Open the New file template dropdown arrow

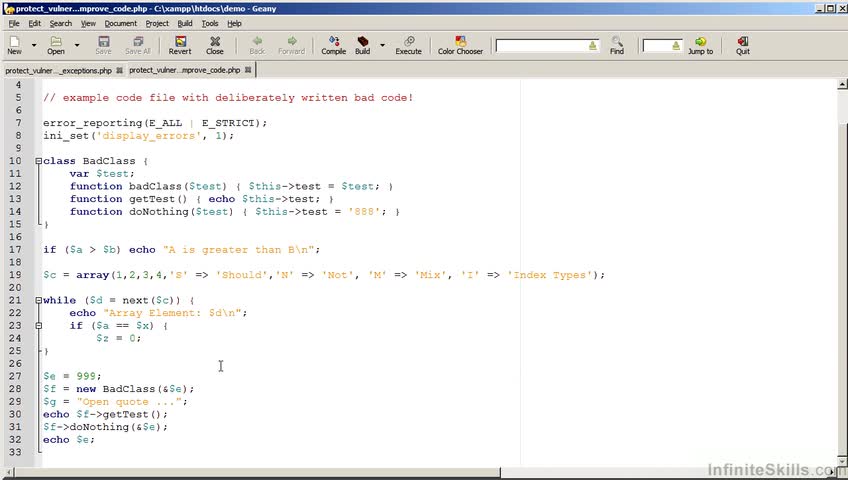click(x=34, y=45)
